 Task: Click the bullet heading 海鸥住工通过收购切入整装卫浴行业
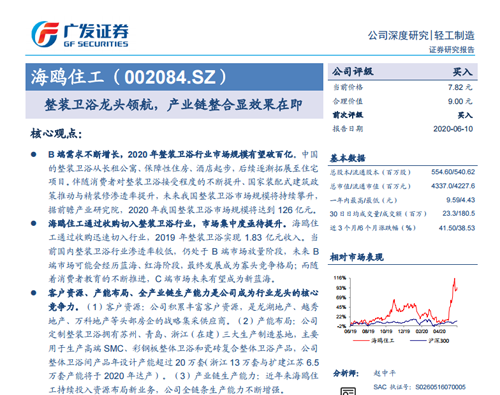point(167,224)
